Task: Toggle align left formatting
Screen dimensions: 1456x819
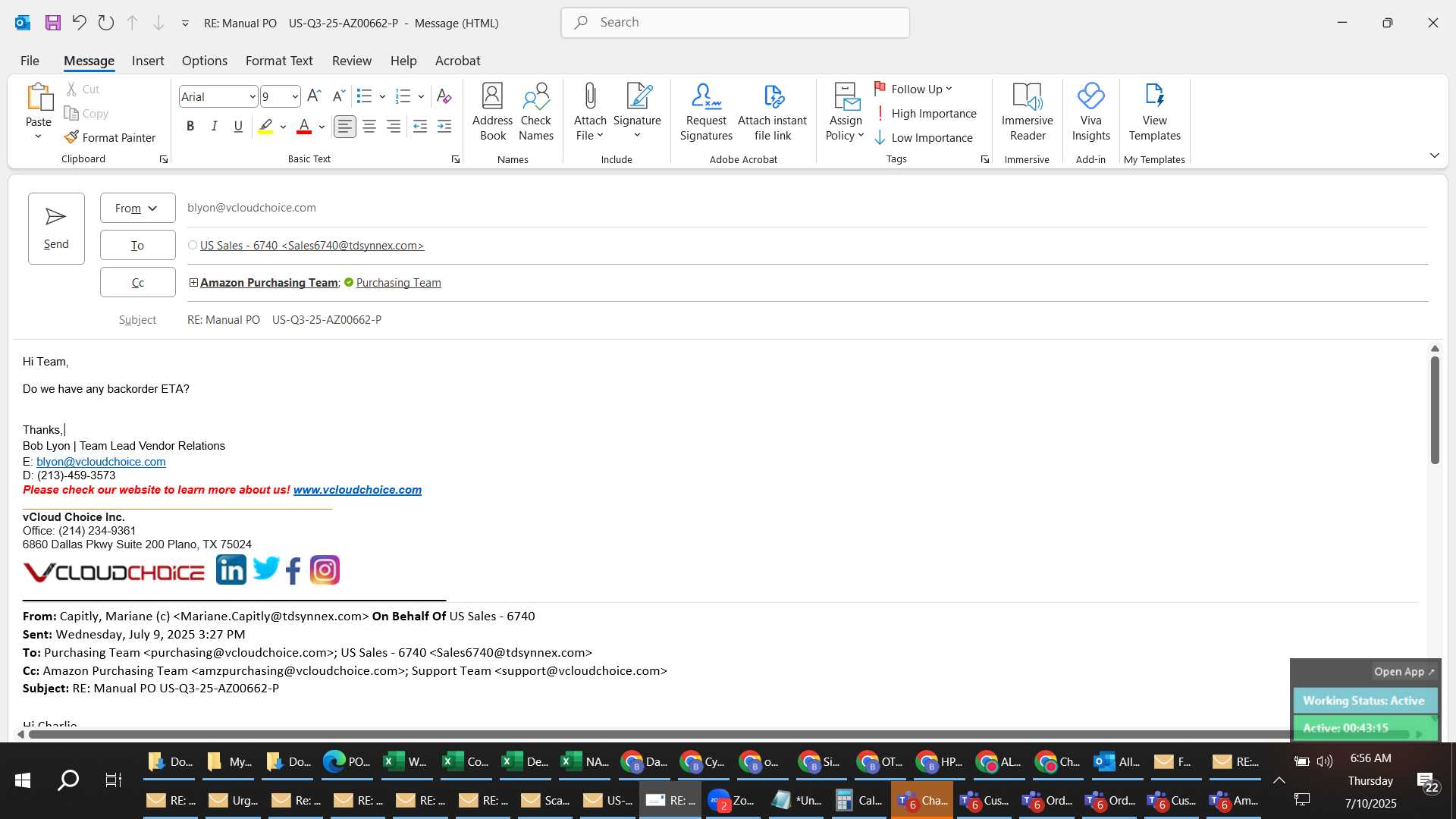Action: pos(345,127)
